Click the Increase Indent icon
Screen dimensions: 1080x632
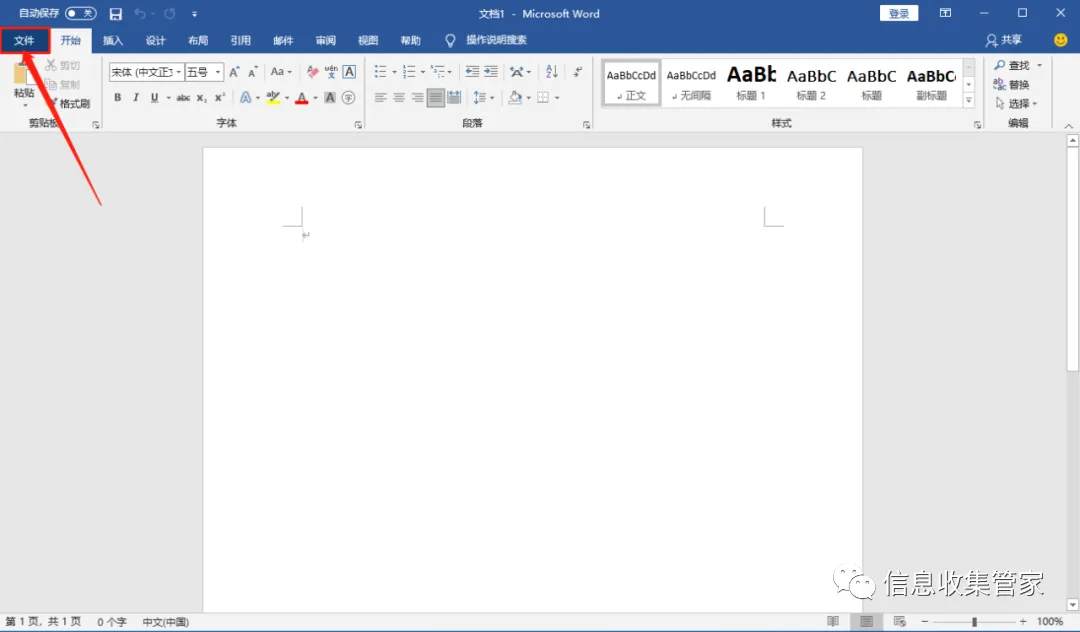(491, 72)
